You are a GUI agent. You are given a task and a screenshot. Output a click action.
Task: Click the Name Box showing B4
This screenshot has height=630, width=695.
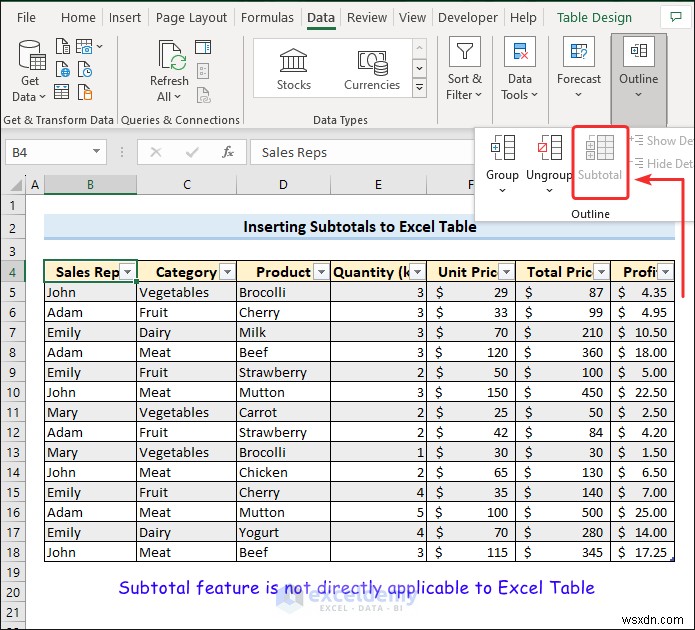coord(56,152)
